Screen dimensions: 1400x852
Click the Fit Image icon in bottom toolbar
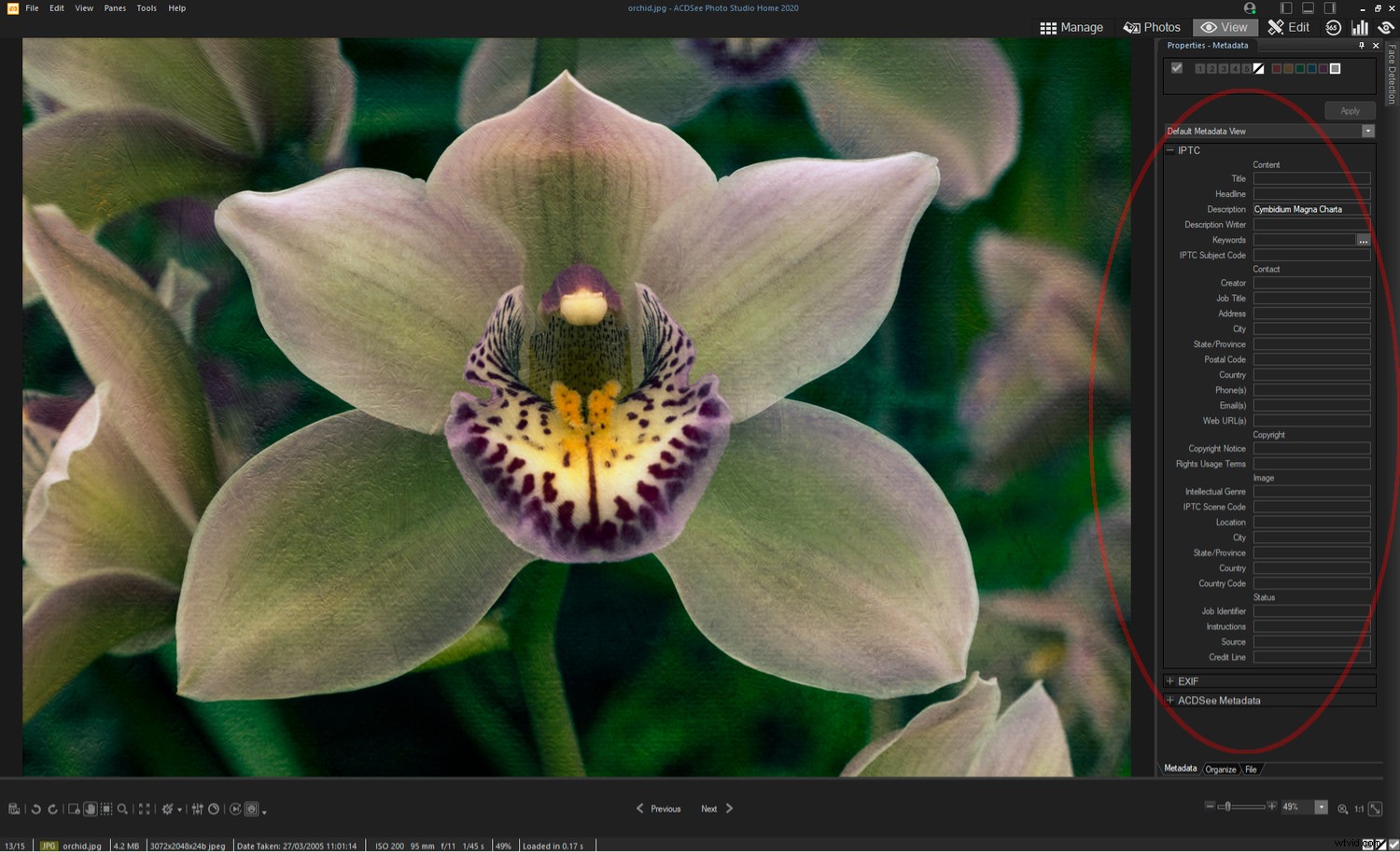tap(144, 809)
